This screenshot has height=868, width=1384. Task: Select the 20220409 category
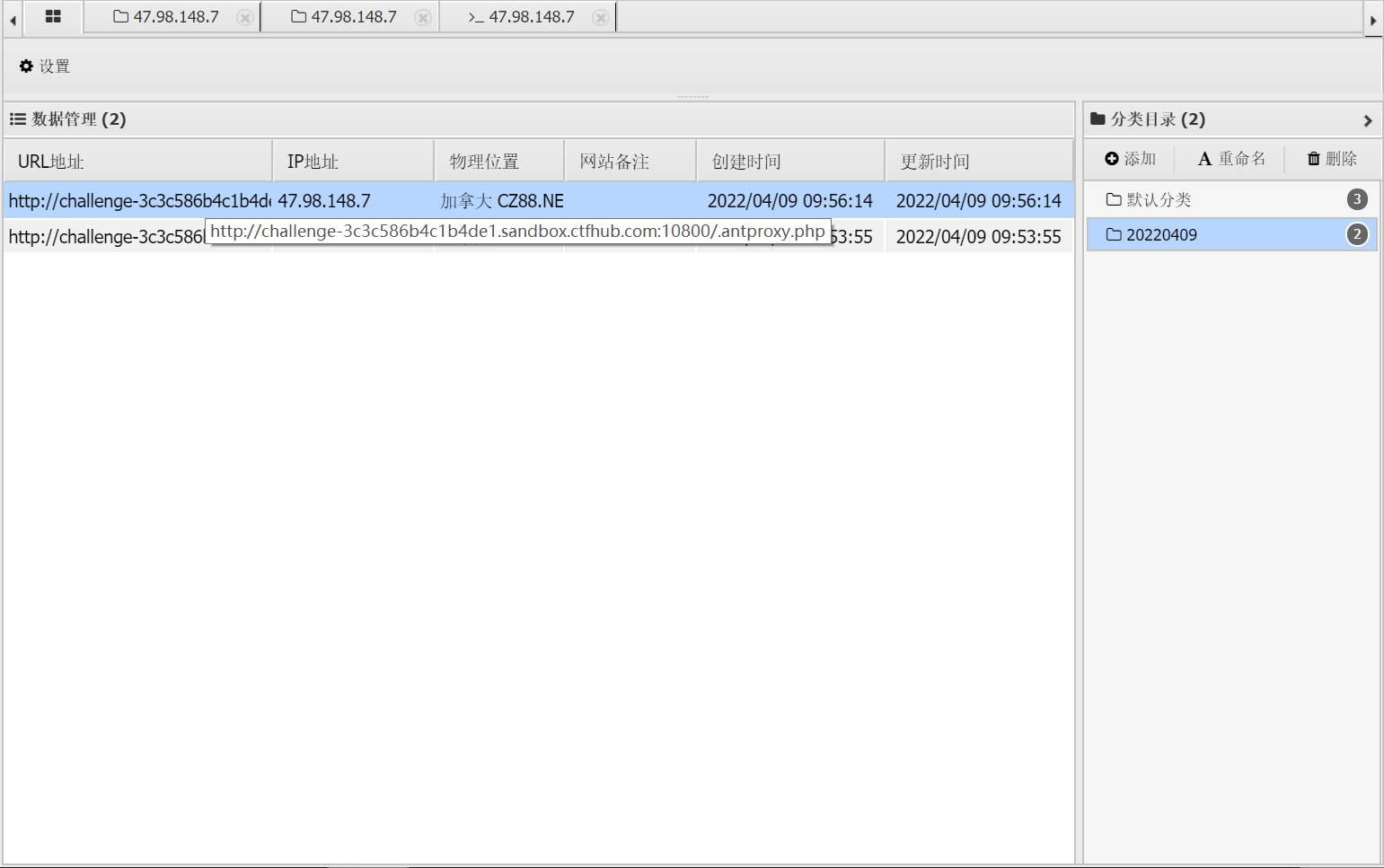pyautogui.click(x=1162, y=234)
